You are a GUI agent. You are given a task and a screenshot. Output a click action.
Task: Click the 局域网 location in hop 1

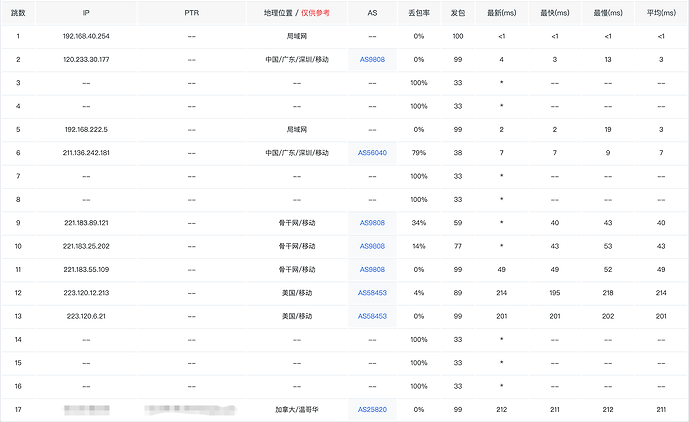[297, 36]
